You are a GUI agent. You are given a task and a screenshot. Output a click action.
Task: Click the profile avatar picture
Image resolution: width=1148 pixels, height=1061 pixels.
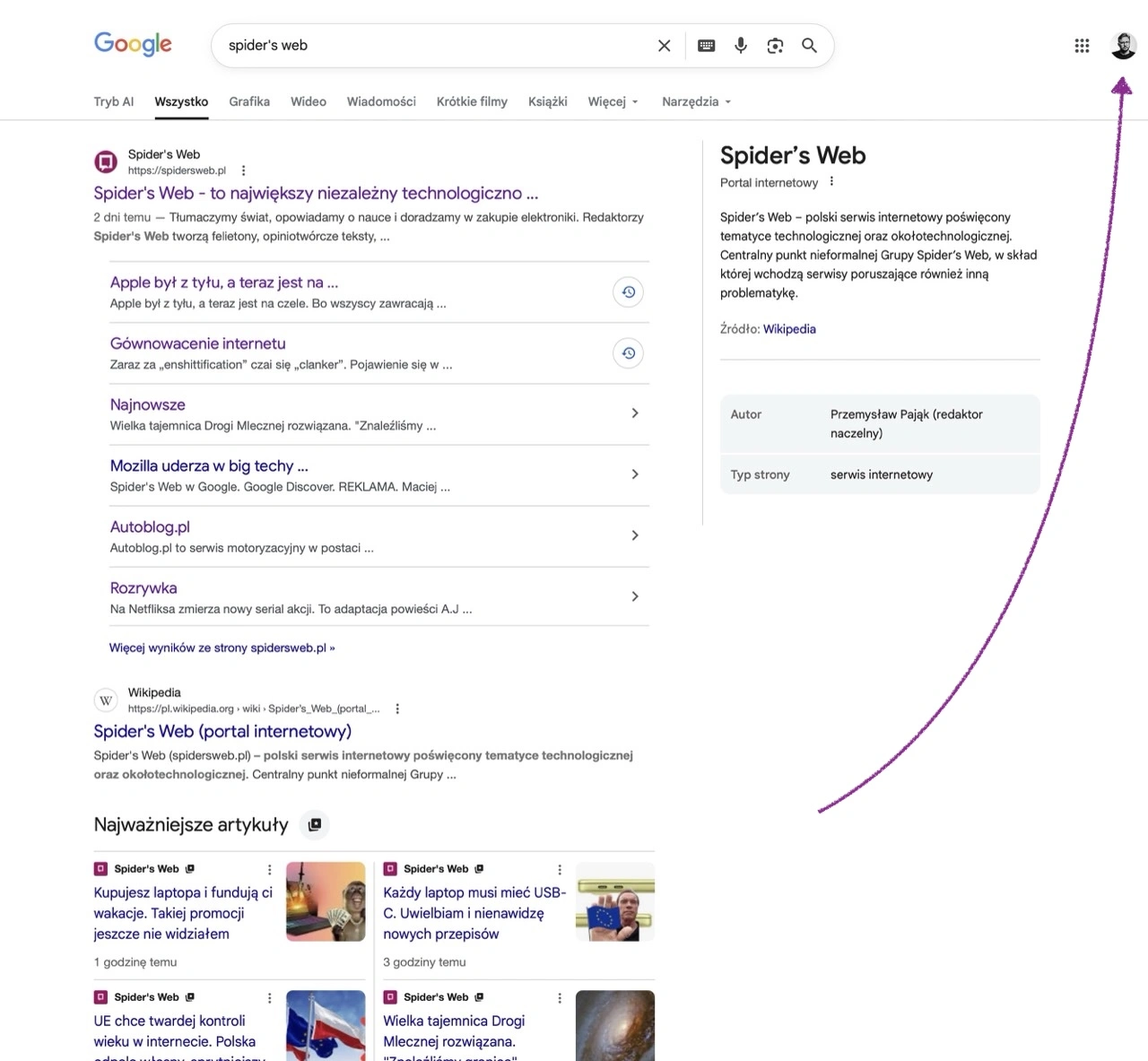tap(1122, 45)
